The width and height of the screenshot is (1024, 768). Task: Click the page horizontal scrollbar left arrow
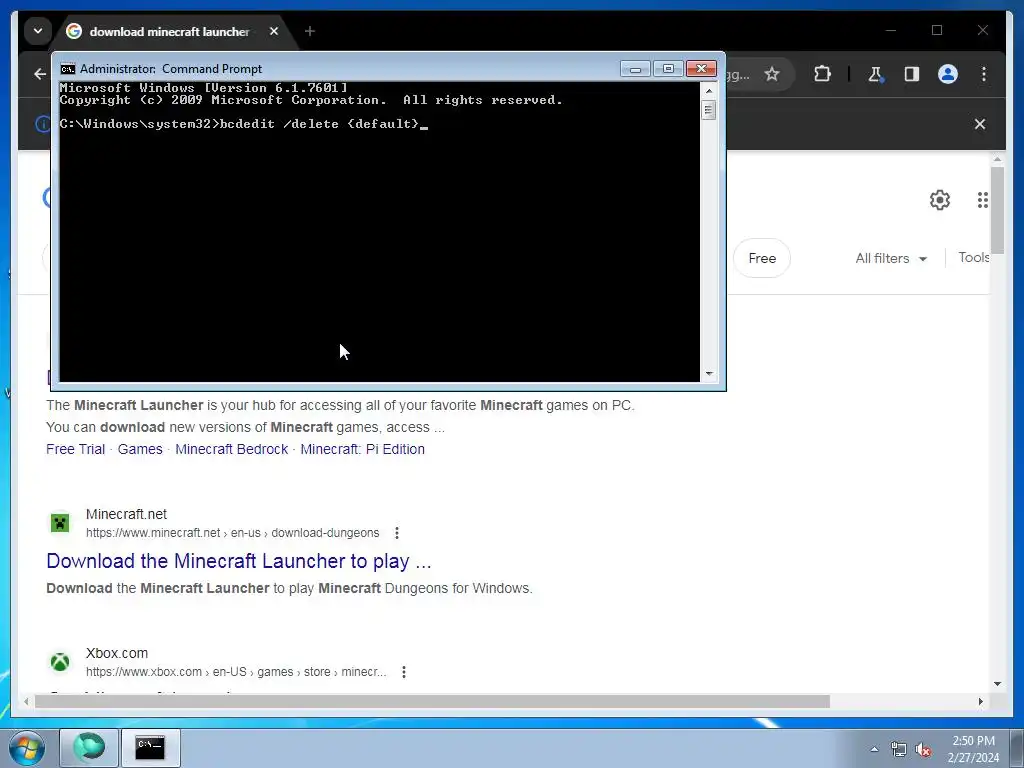click(26, 701)
